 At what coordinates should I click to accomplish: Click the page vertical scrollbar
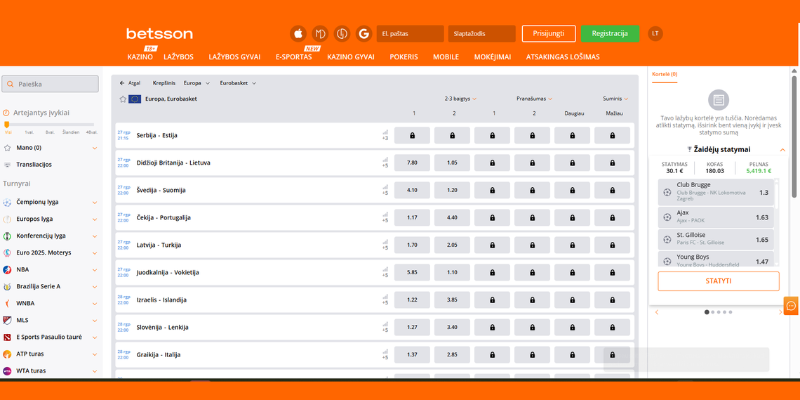click(794, 137)
